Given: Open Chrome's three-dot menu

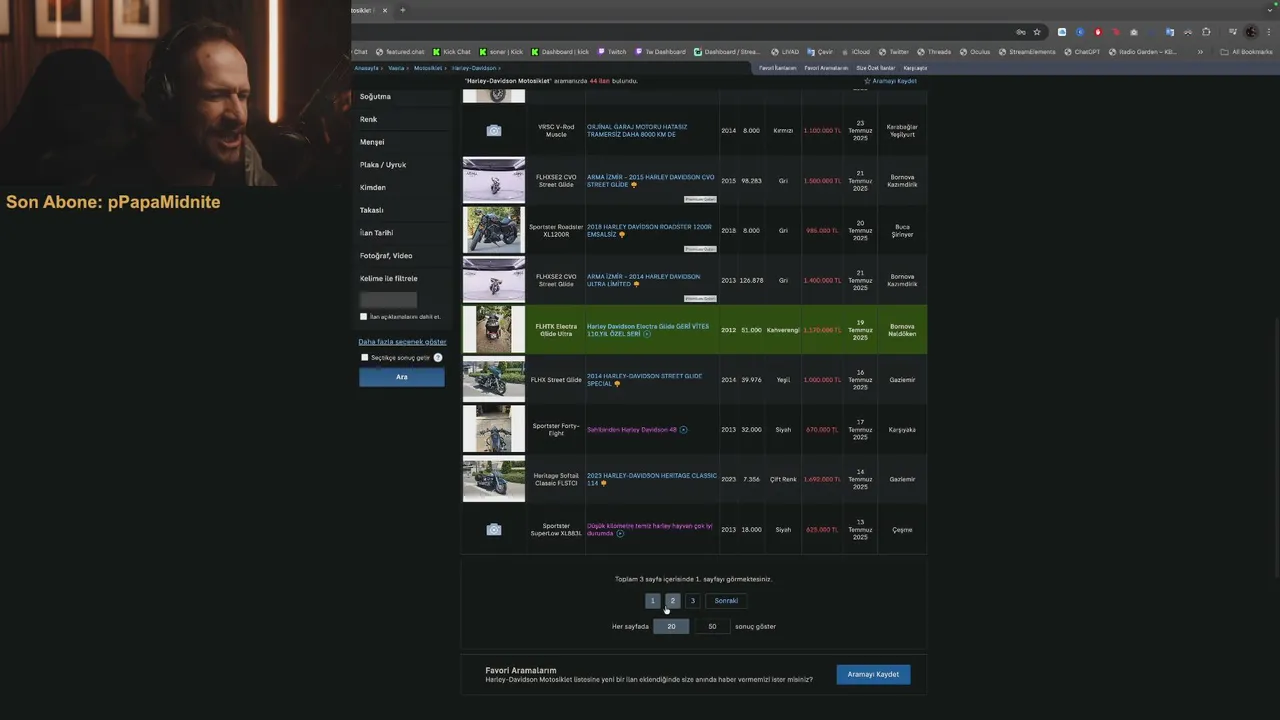Looking at the screenshot, I should click(x=1270, y=32).
